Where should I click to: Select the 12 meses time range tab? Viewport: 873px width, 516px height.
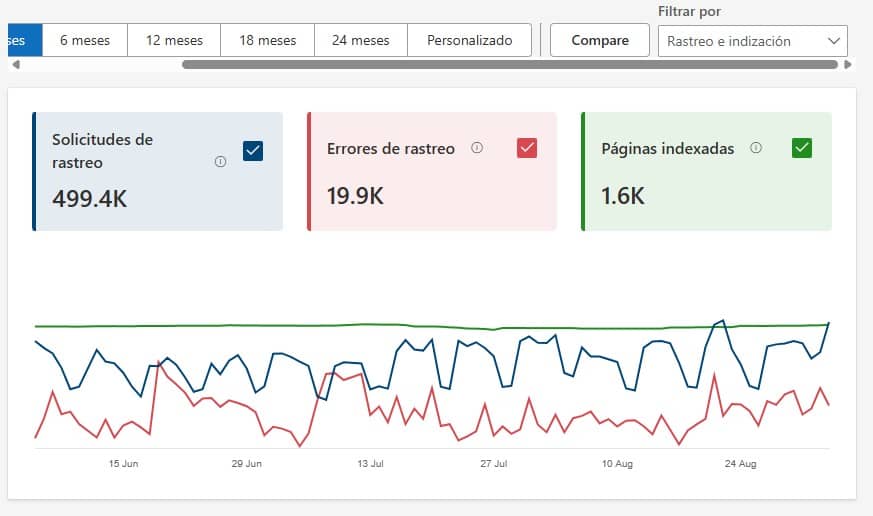174,40
